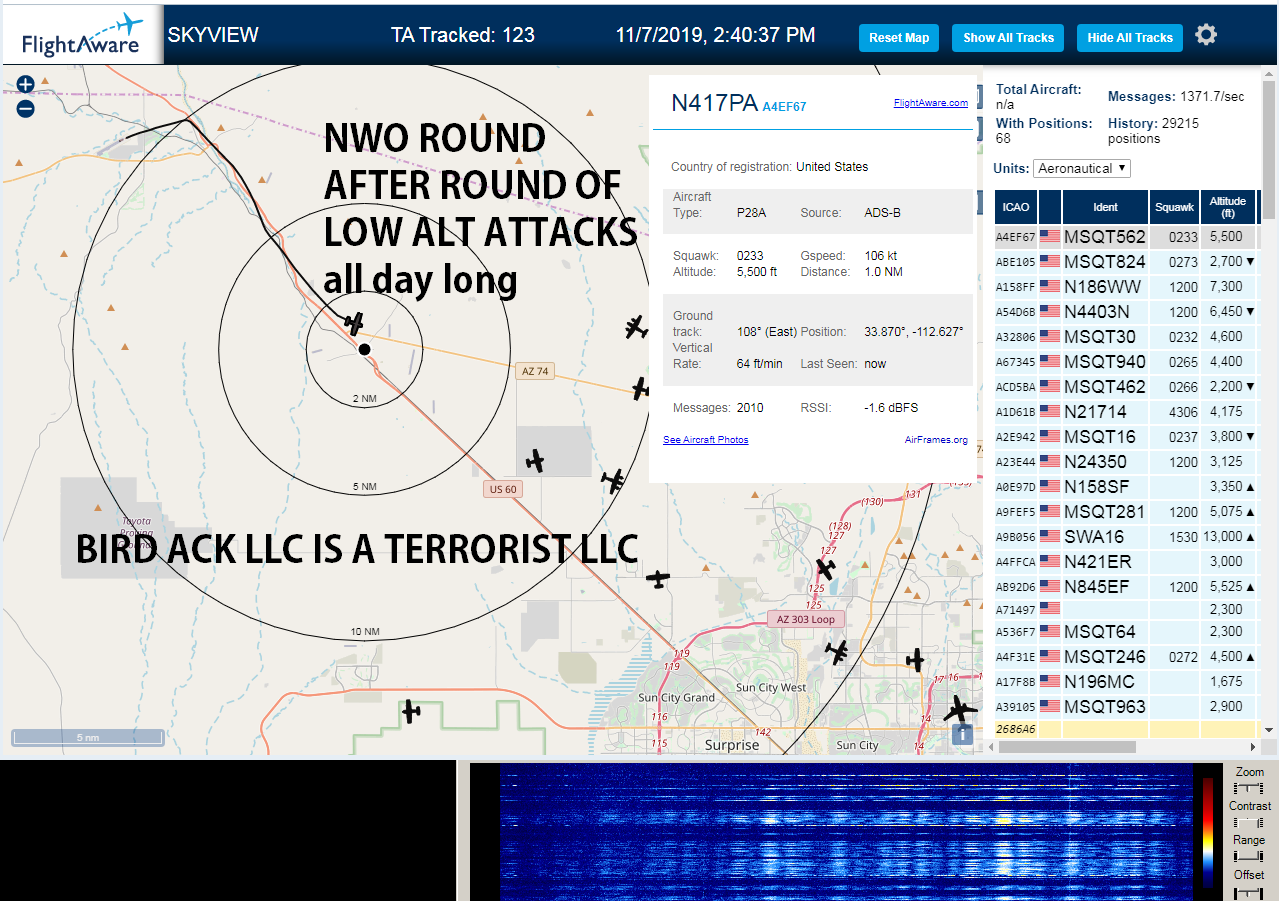Click the waterfall spectrum display

point(846,832)
